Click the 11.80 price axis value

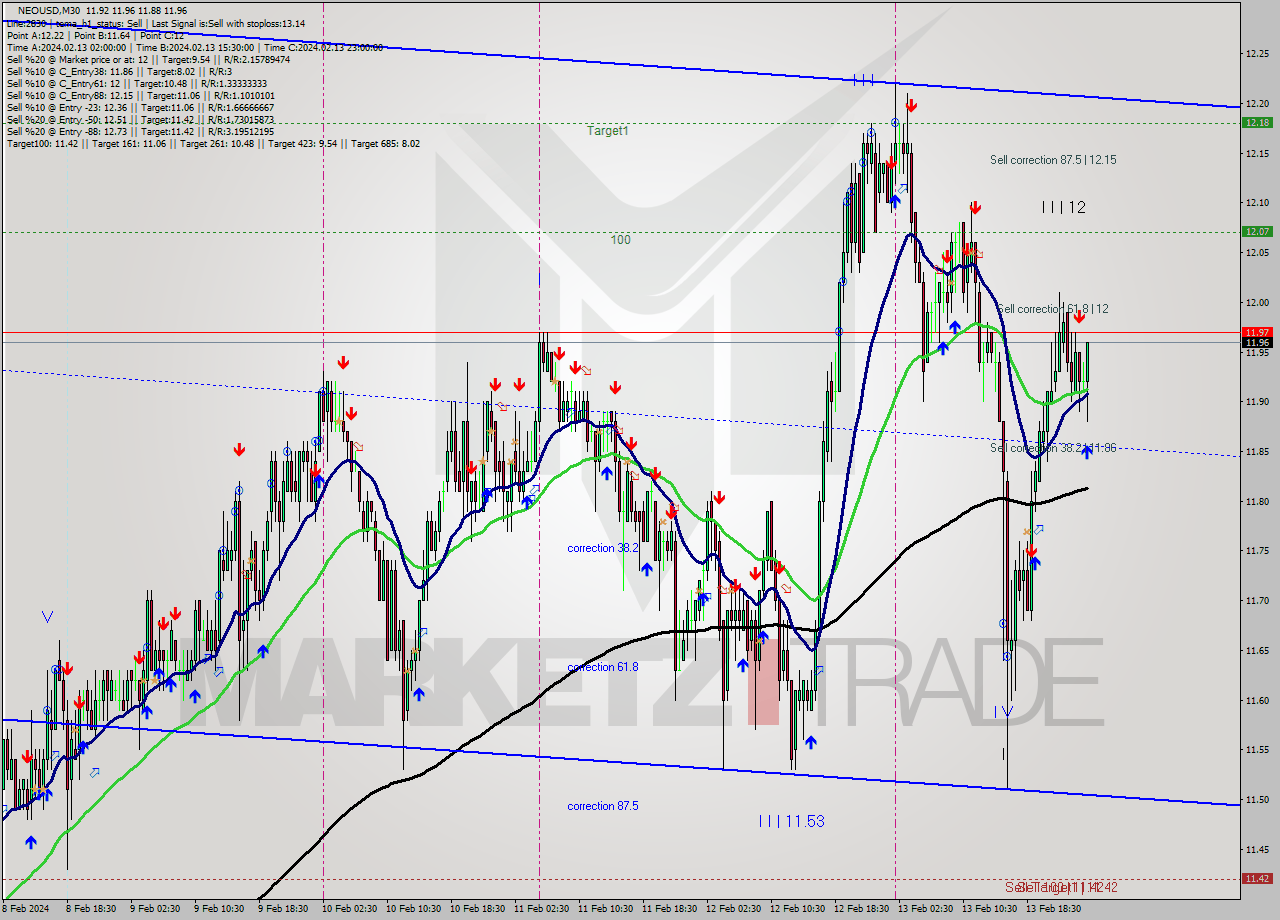(1257, 501)
